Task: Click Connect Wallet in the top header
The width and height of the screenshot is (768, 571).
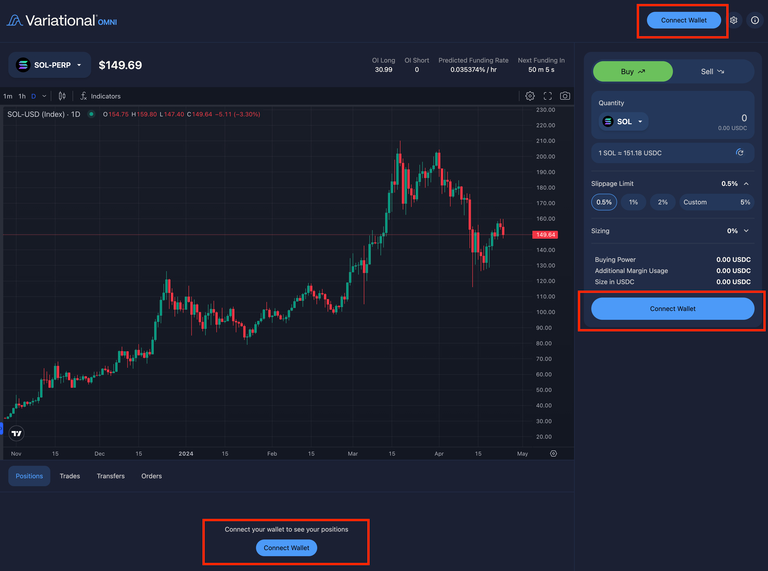Action: click(684, 20)
